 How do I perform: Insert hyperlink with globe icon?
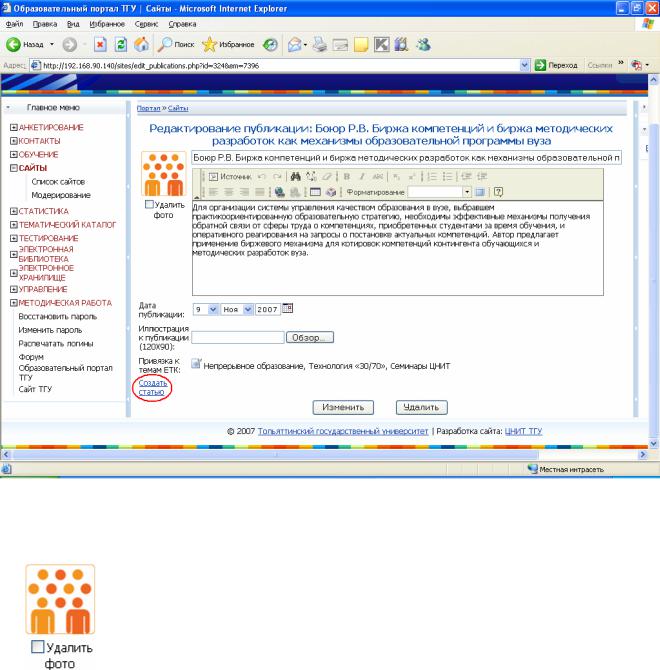pyautogui.click(x=280, y=192)
